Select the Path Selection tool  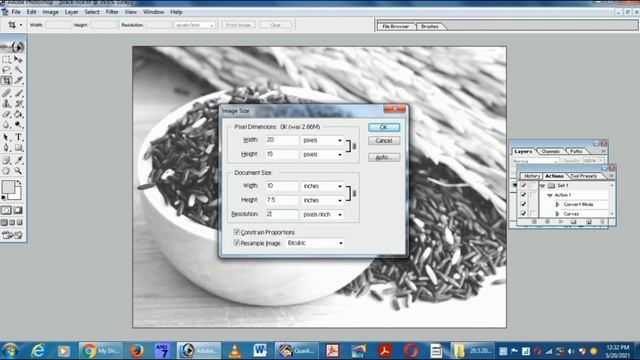coord(6,137)
